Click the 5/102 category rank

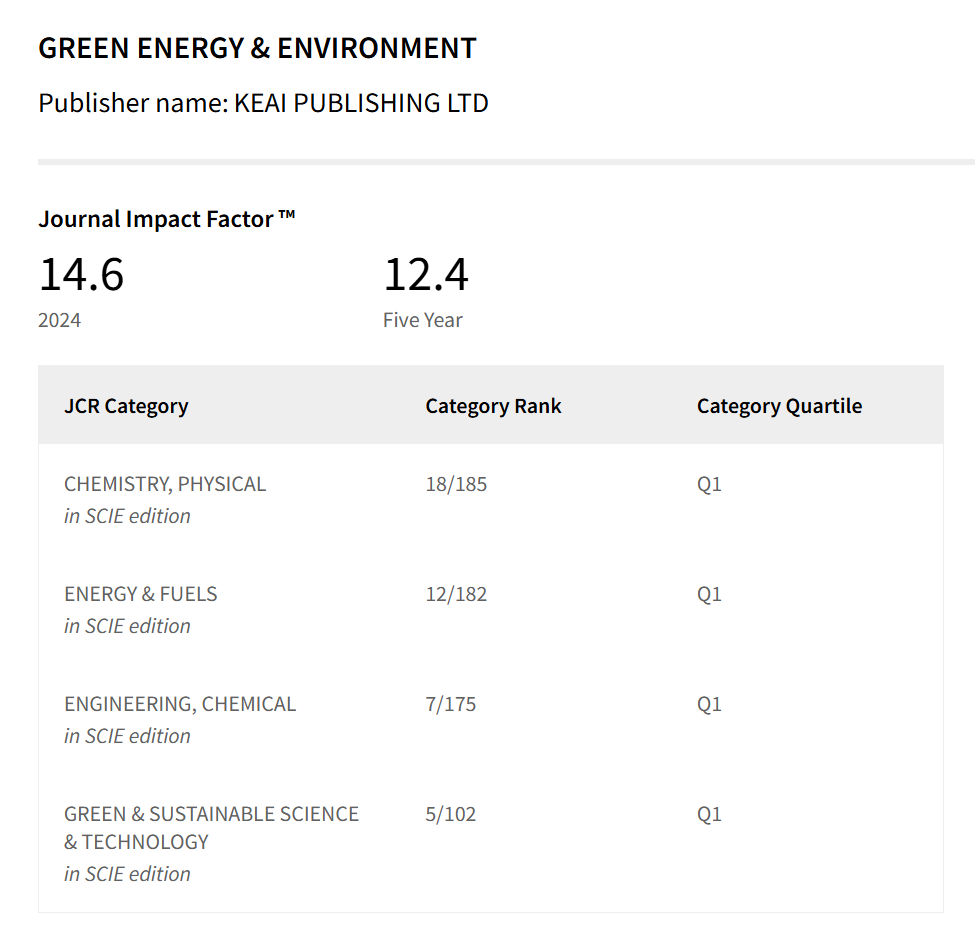tap(451, 814)
